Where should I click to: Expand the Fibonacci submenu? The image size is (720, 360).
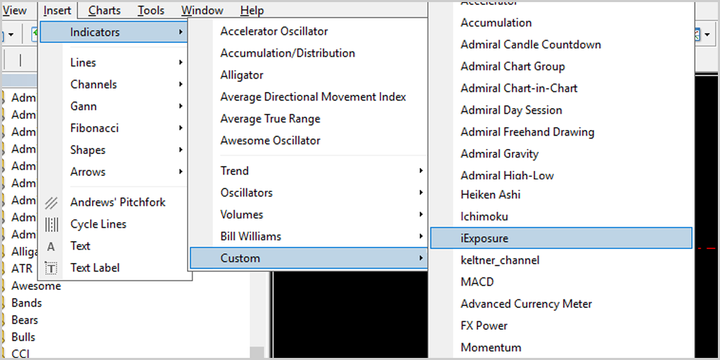113,128
